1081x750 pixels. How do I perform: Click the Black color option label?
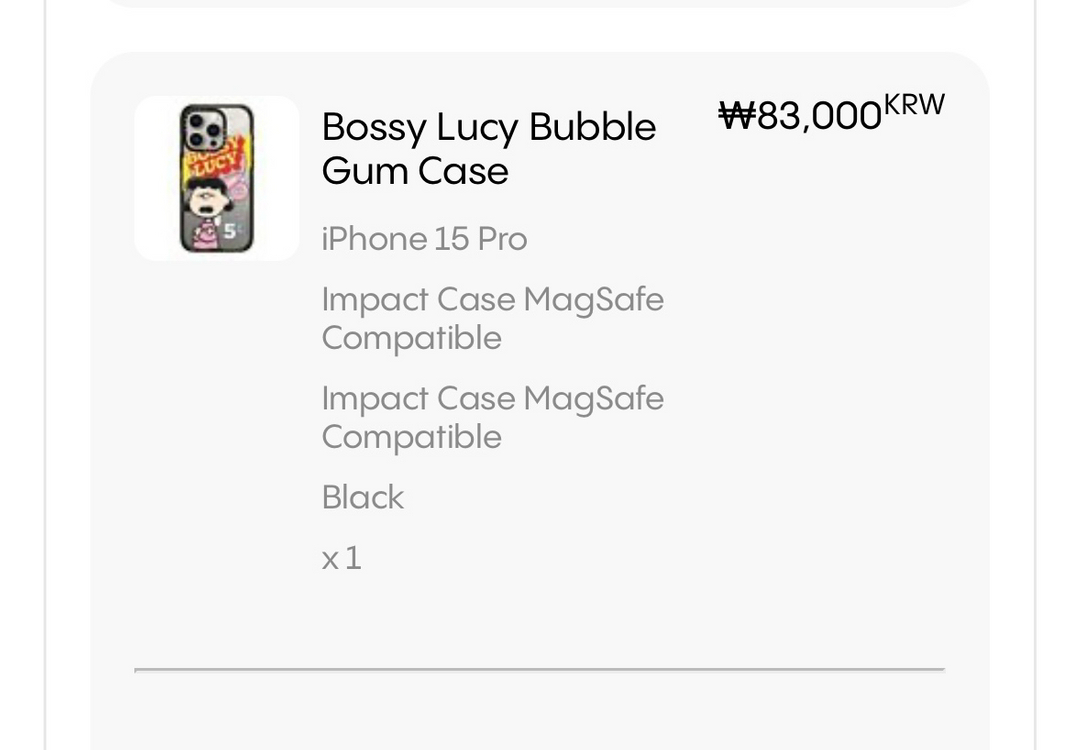point(362,497)
